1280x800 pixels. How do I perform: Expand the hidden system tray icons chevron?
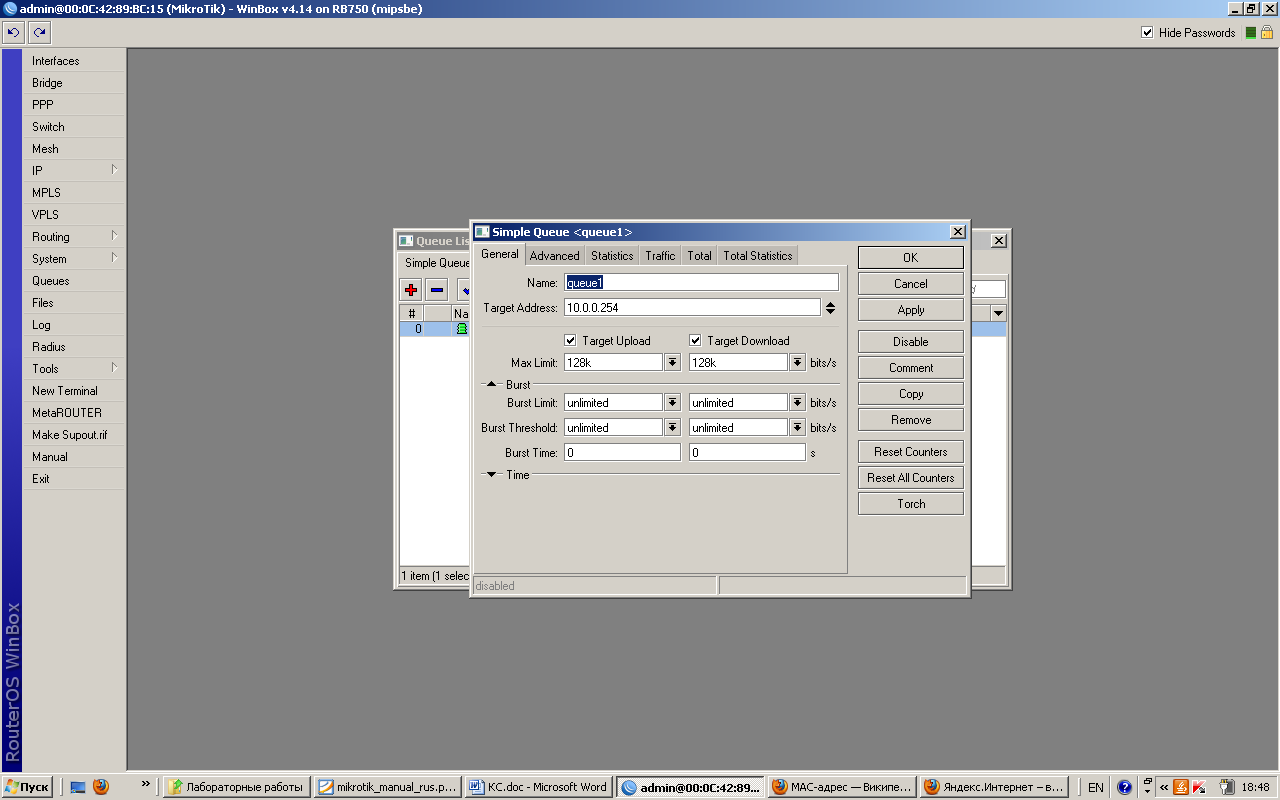(x=1164, y=787)
